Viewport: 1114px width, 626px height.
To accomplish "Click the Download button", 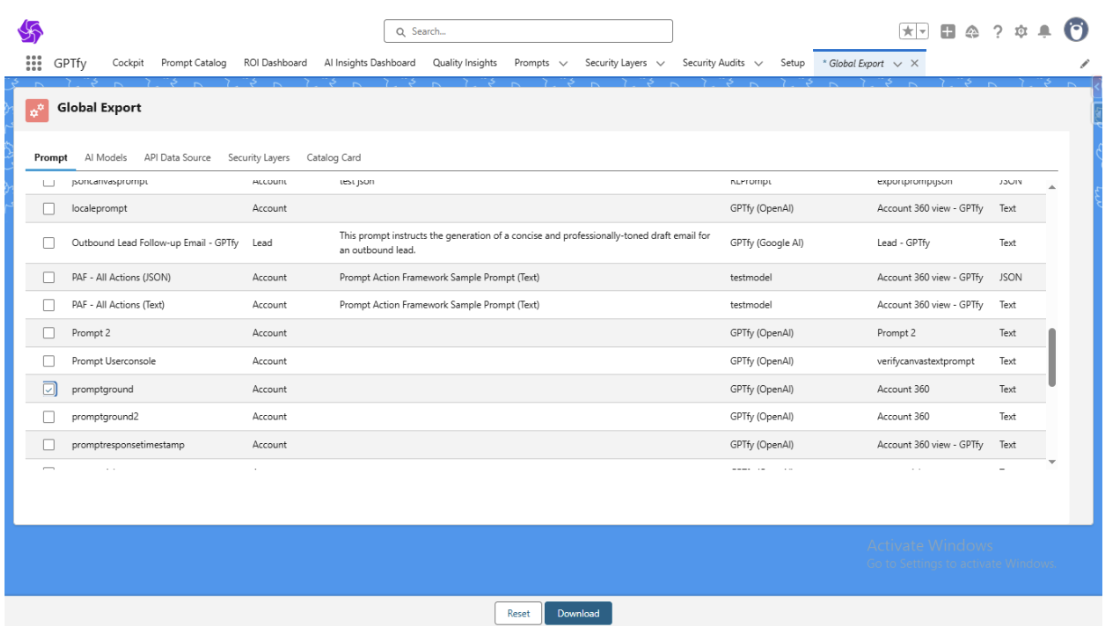I will pyautogui.click(x=578, y=613).
